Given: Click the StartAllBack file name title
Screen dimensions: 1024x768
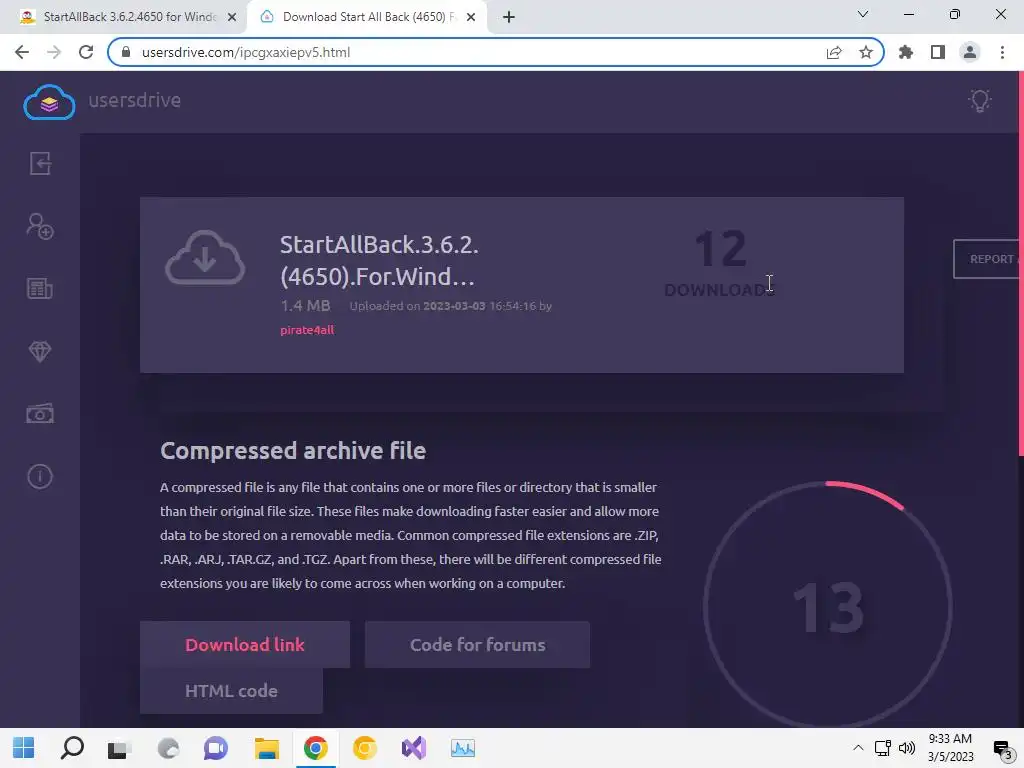Looking at the screenshot, I should (x=379, y=260).
